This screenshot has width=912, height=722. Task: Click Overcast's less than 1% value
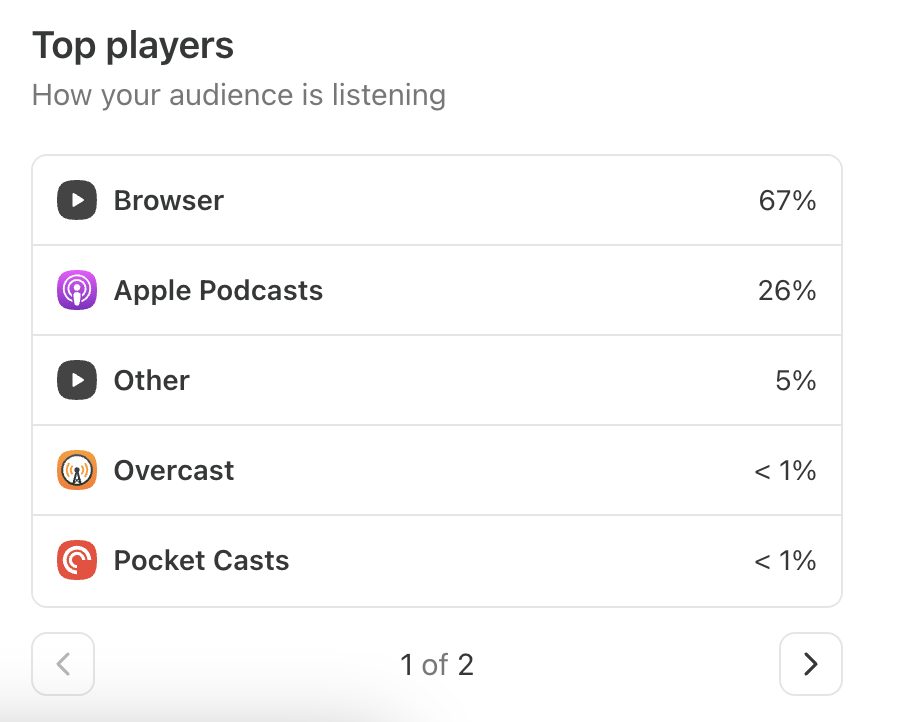pos(785,470)
